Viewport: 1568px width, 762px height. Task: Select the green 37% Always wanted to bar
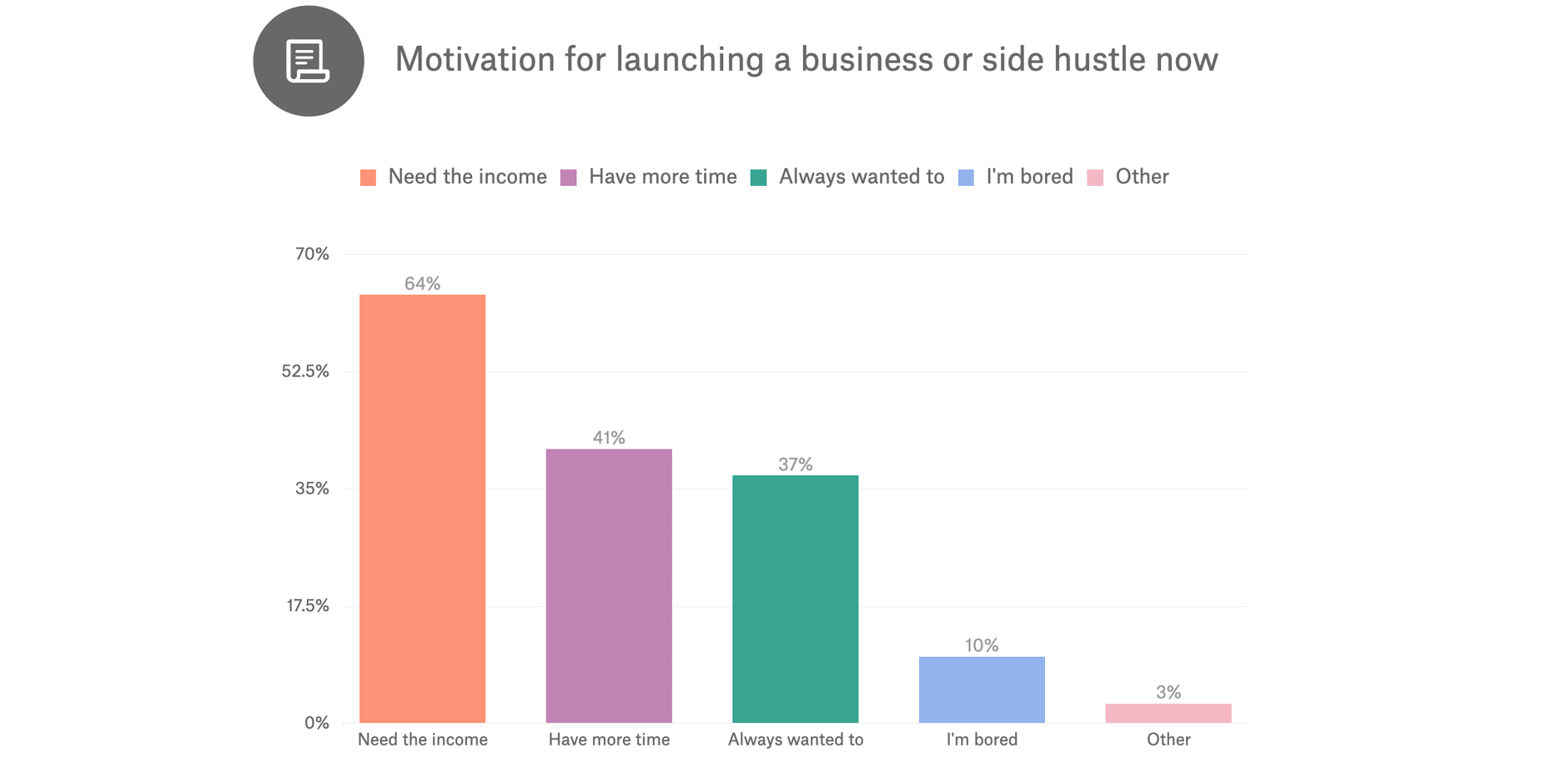point(795,599)
